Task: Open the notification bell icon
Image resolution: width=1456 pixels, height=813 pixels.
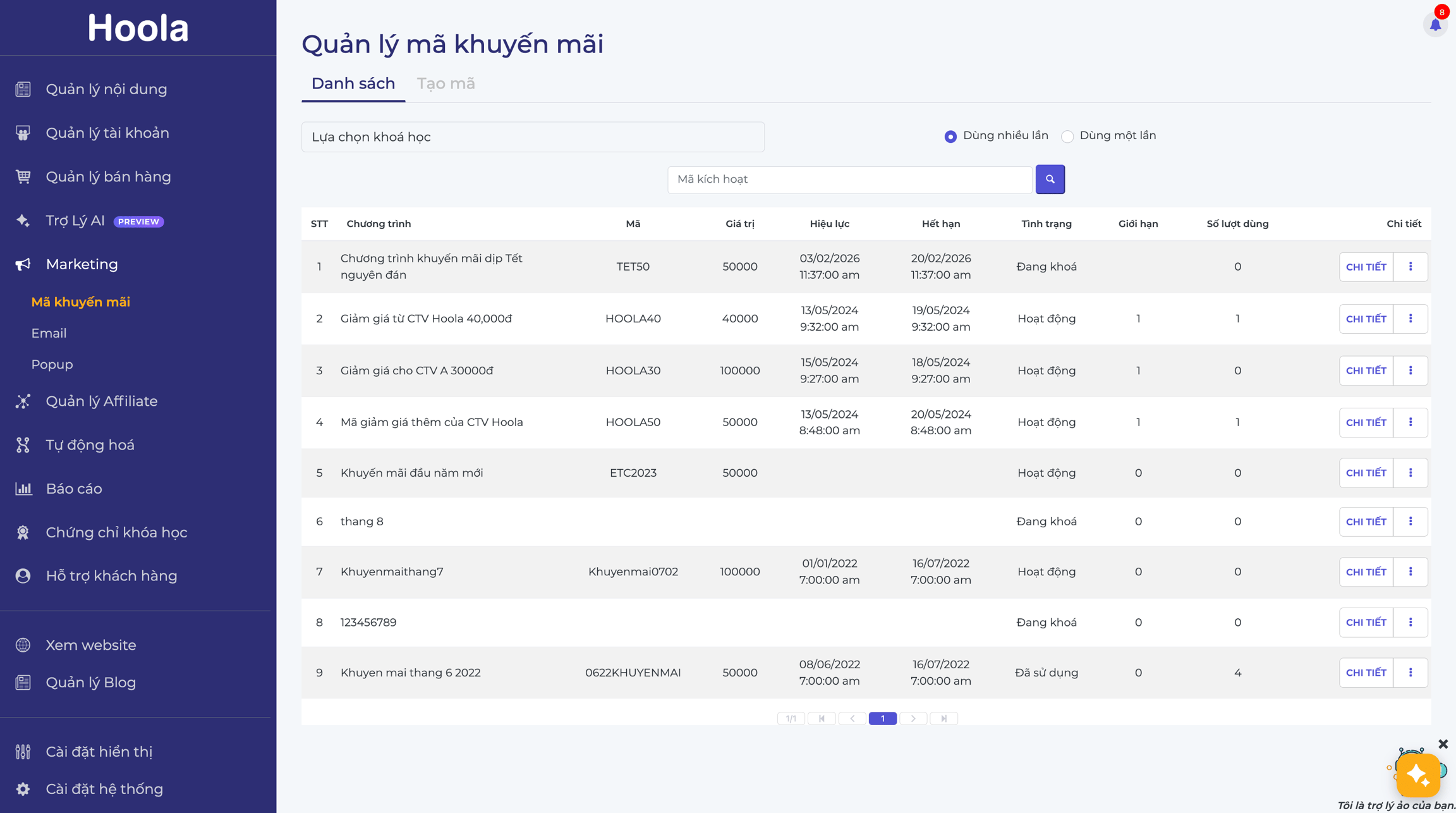Action: [1435, 25]
